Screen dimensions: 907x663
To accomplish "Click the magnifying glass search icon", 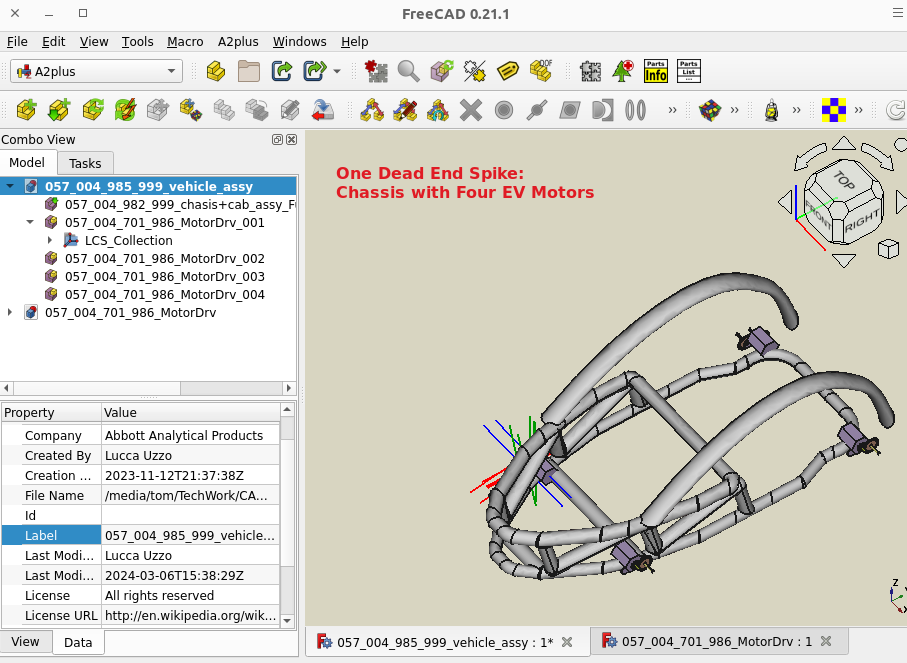I will point(408,71).
